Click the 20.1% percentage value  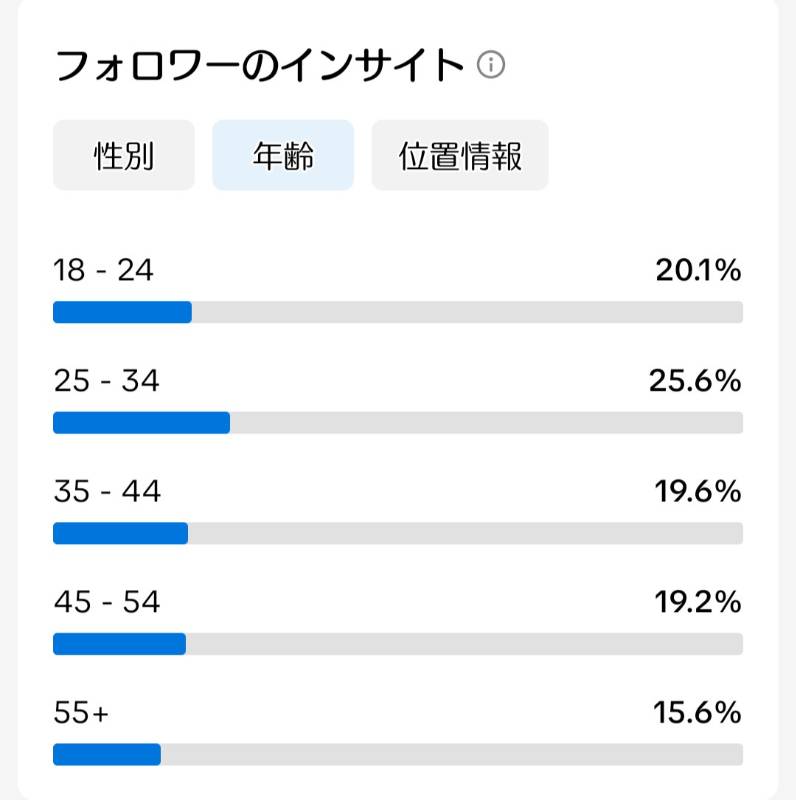click(x=698, y=270)
